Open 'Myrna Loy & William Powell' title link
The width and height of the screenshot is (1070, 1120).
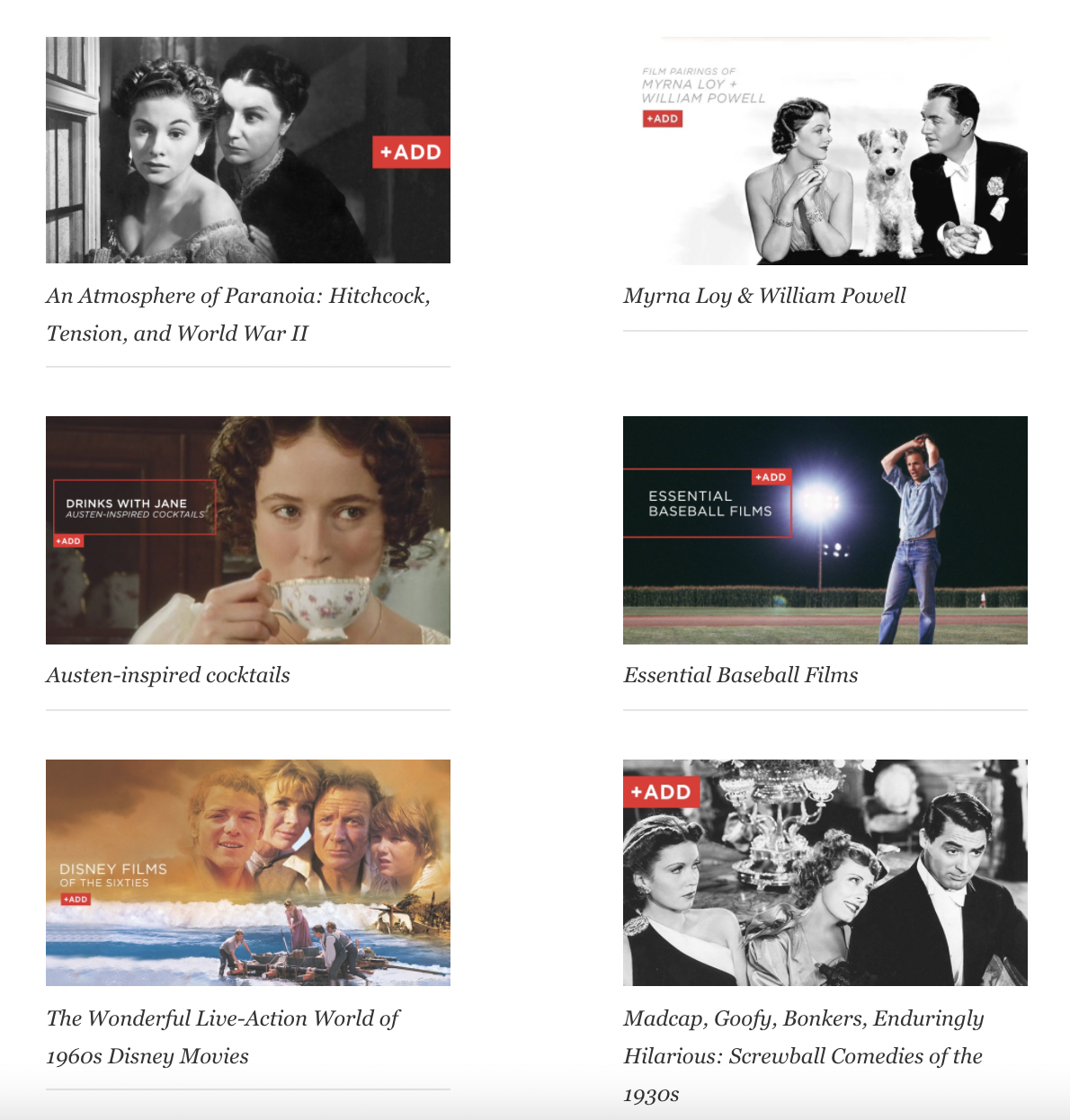coord(764,296)
